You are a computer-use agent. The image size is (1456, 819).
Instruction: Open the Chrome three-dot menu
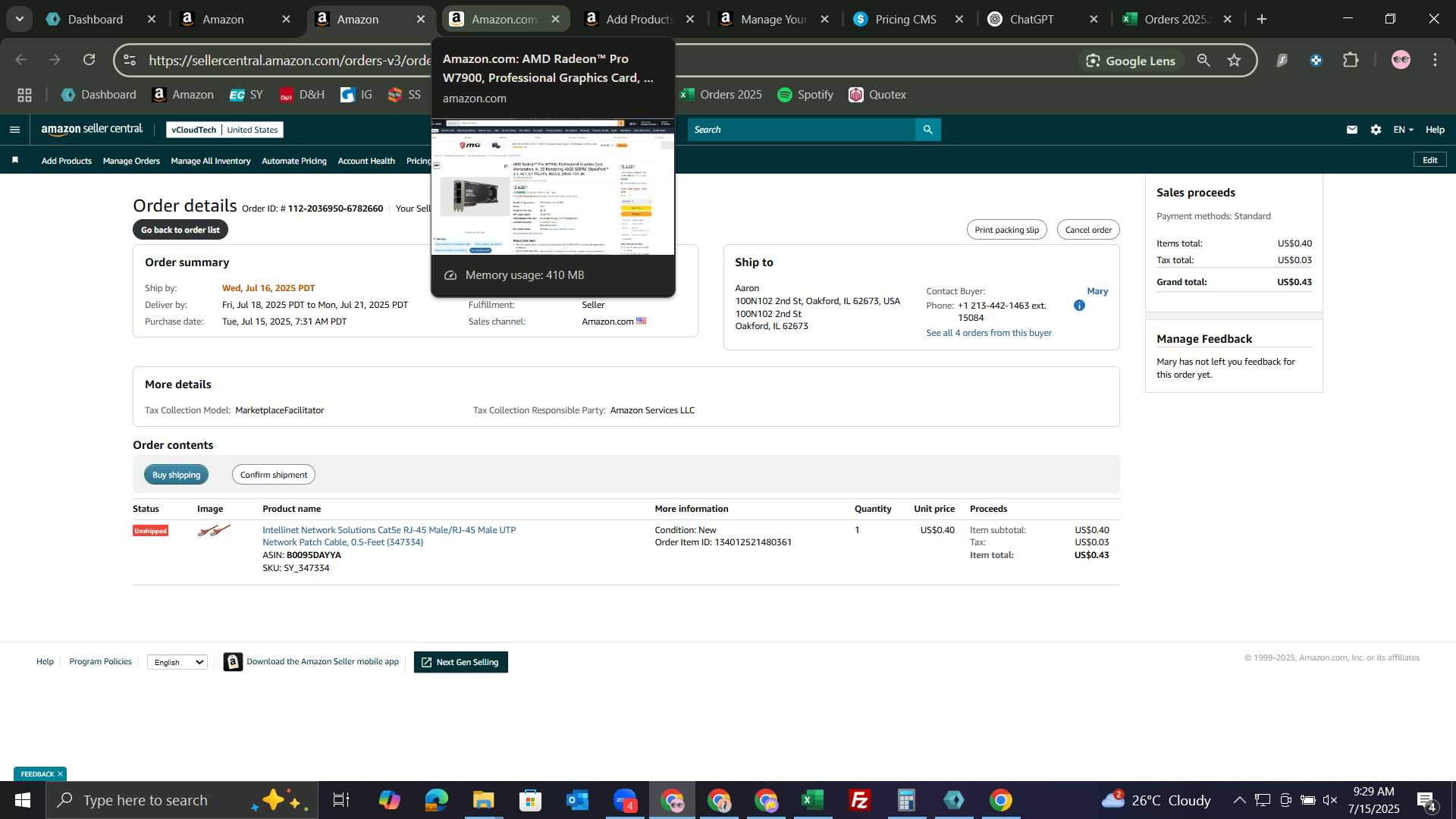point(1435,60)
